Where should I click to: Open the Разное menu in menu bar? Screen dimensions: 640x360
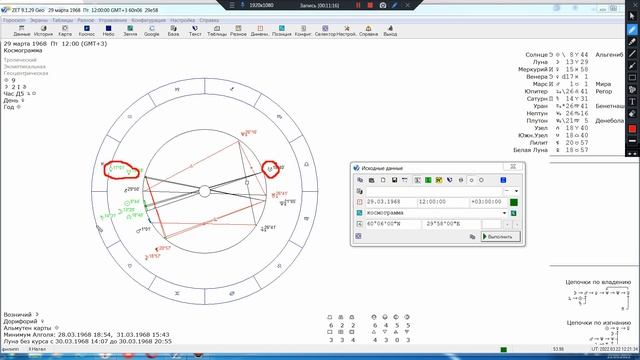(x=86, y=20)
